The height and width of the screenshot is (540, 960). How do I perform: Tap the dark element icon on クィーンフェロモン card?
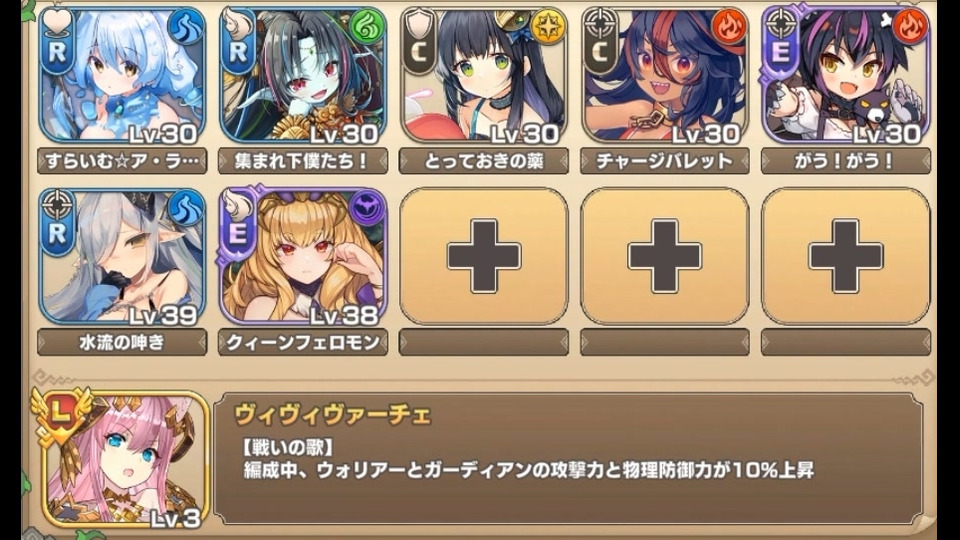(x=367, y=208)
